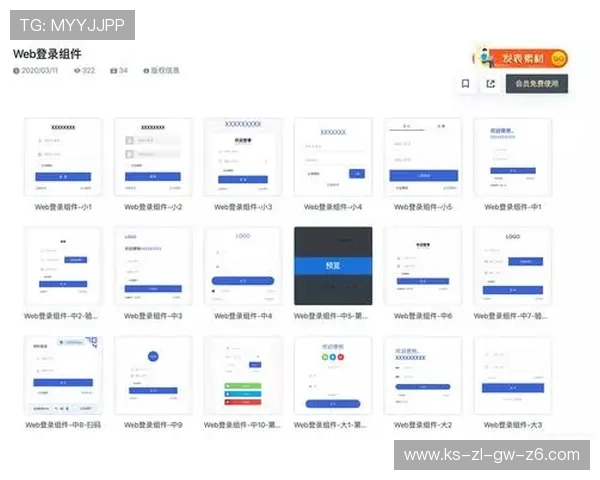Open the 版权信息 link
The width and height of the screenshot is (600, 480).
[x=161, y=70]
